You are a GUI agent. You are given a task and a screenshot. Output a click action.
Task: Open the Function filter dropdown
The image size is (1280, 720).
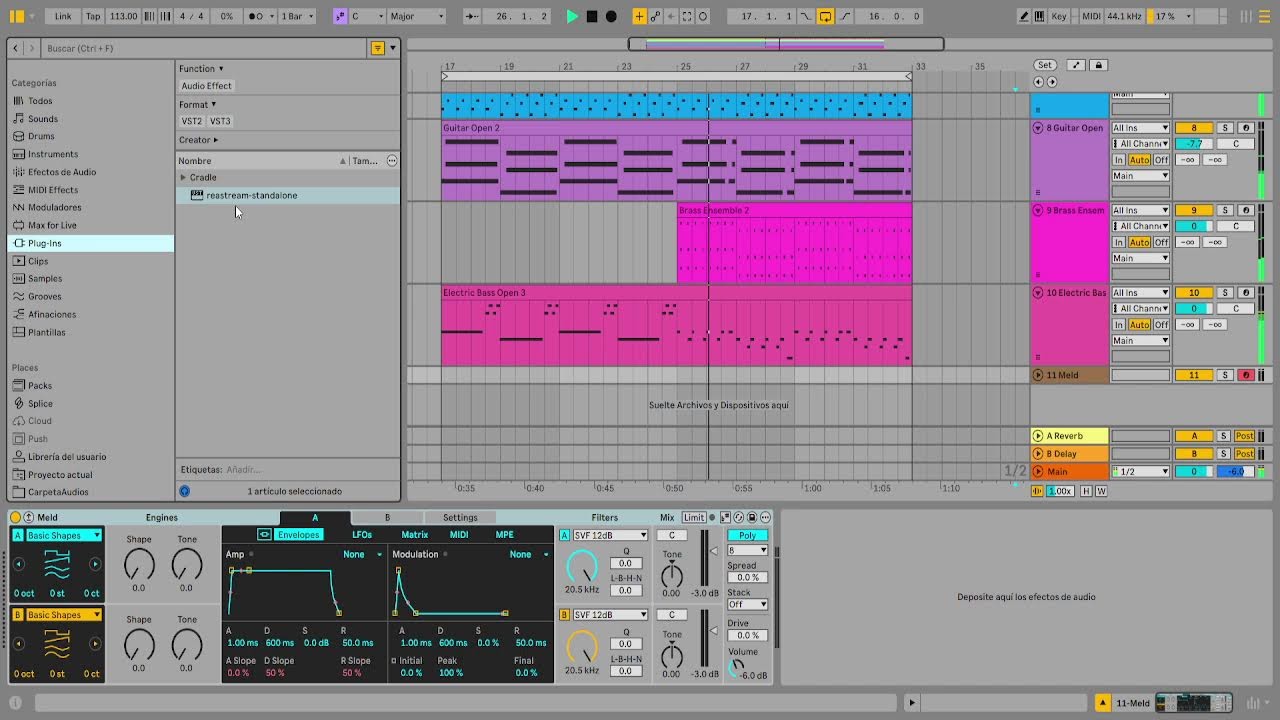point(201,68)
